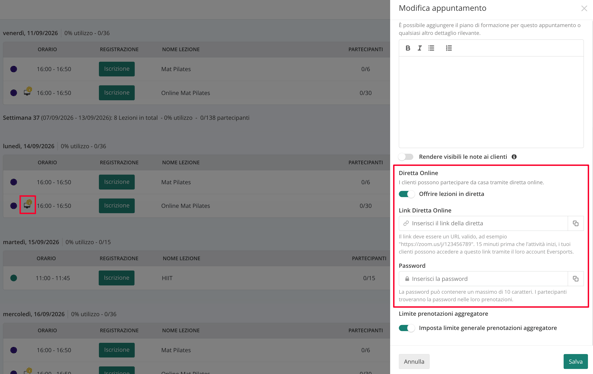Click the lunedì, 14/09/2026 date heading
This screenshot has height=374, width=593.
coord(28,146)
